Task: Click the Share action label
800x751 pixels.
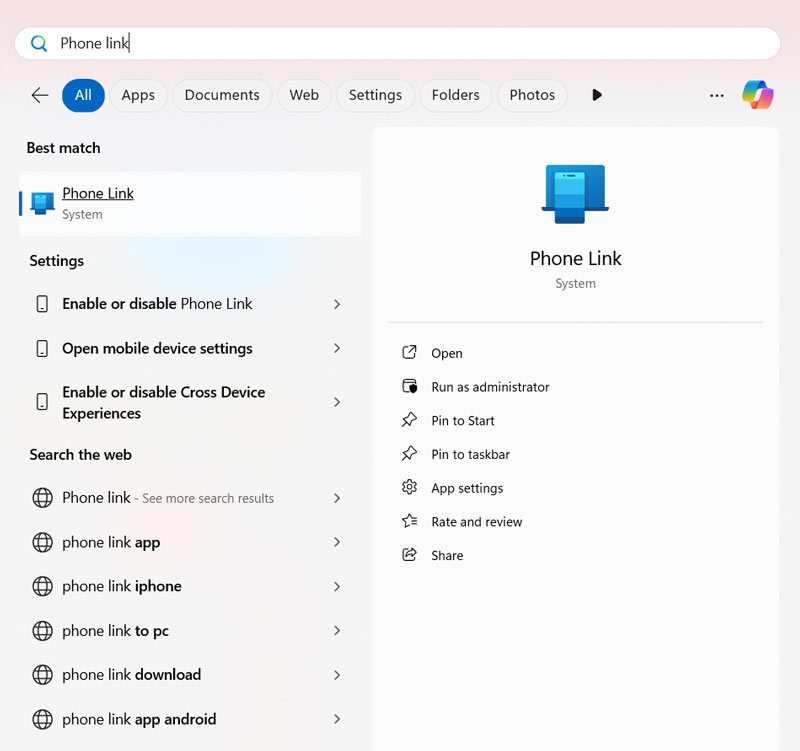Action: tap(447, 555)
